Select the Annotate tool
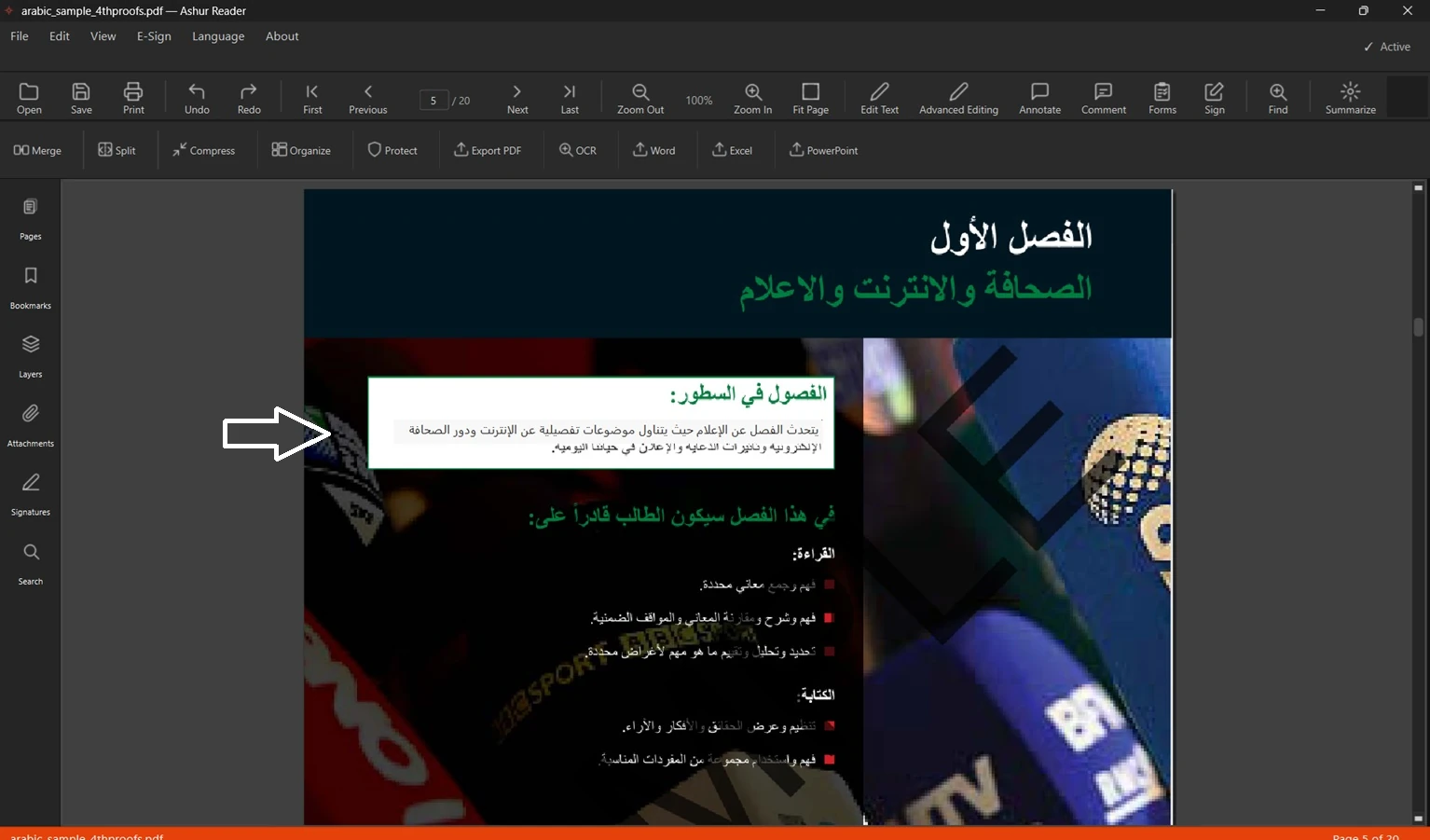1430x840 pixels. 1039,98
